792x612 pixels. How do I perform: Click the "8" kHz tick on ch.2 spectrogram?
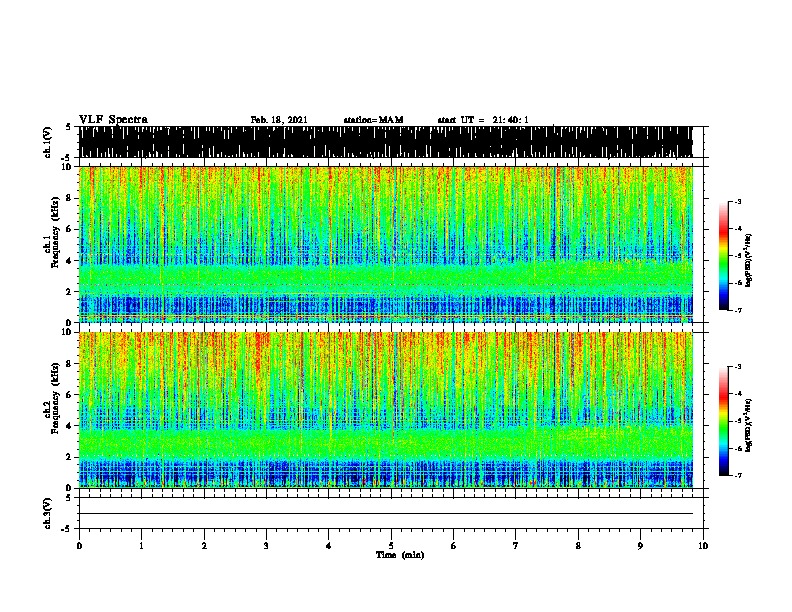70,364
